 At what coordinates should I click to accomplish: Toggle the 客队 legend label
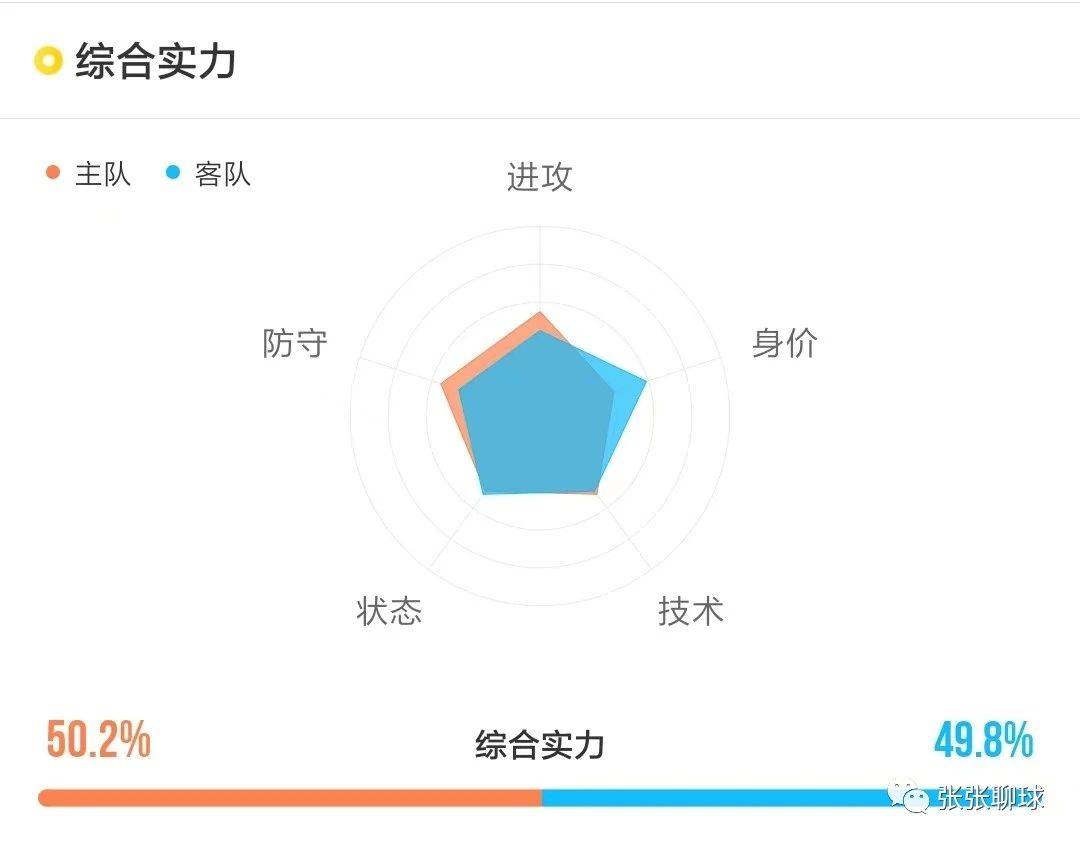click(222, 174)
